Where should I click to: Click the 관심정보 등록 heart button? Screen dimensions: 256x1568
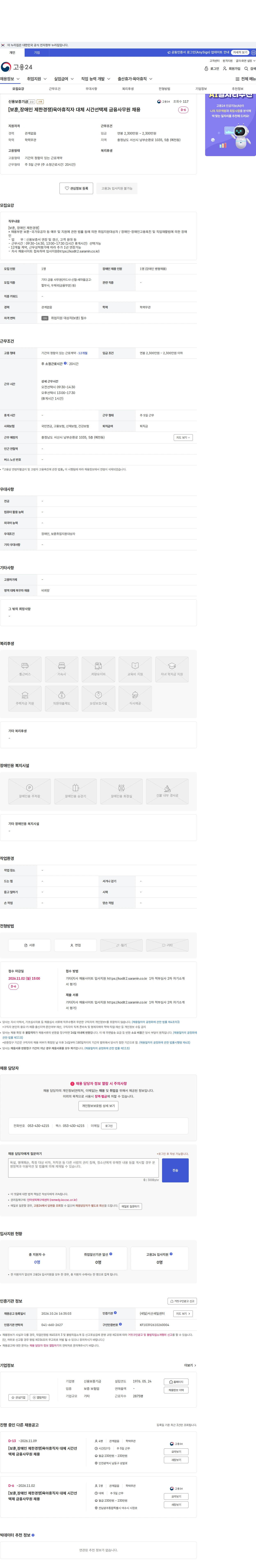coord(77,188)
